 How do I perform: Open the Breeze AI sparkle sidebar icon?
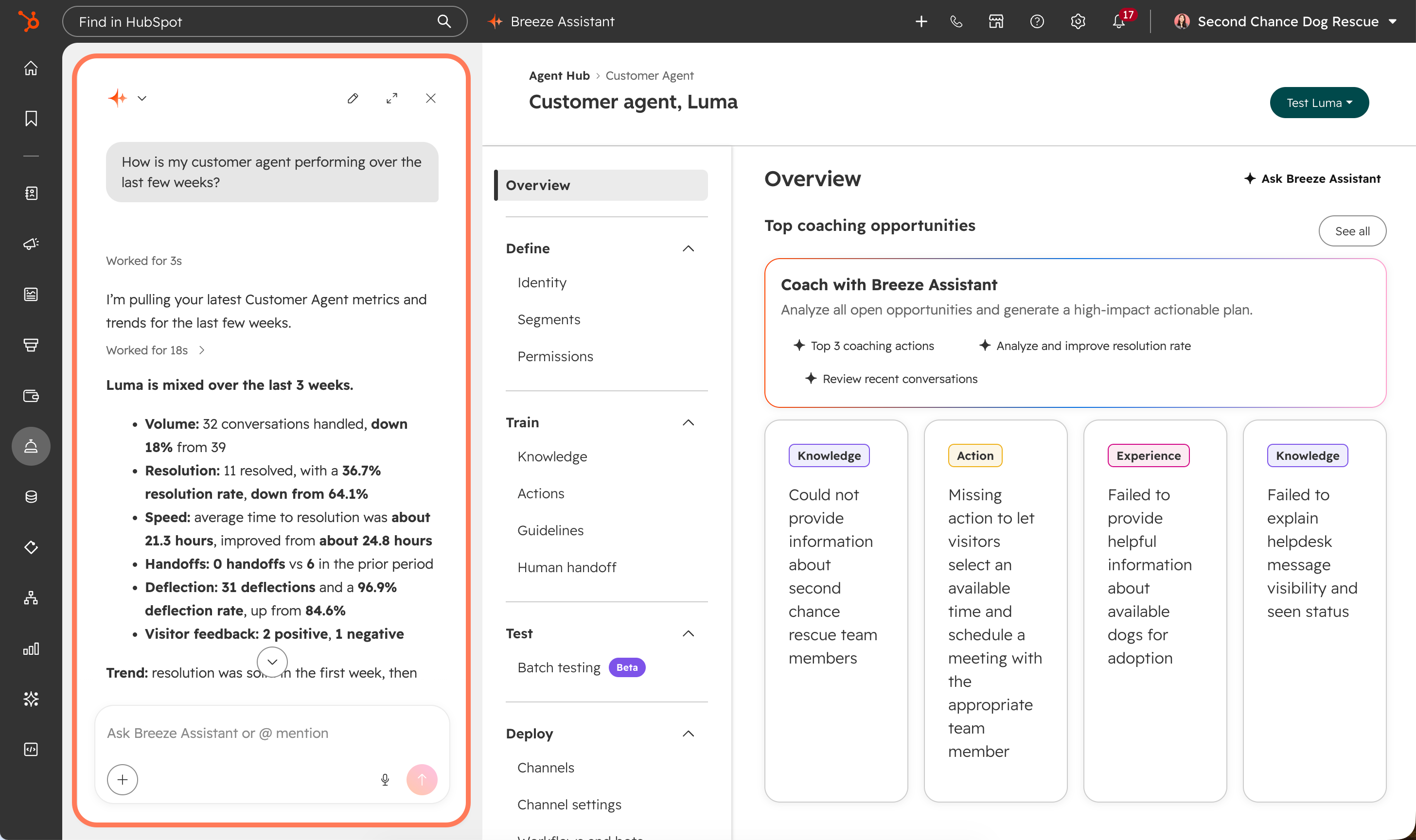tap(31, 699)
